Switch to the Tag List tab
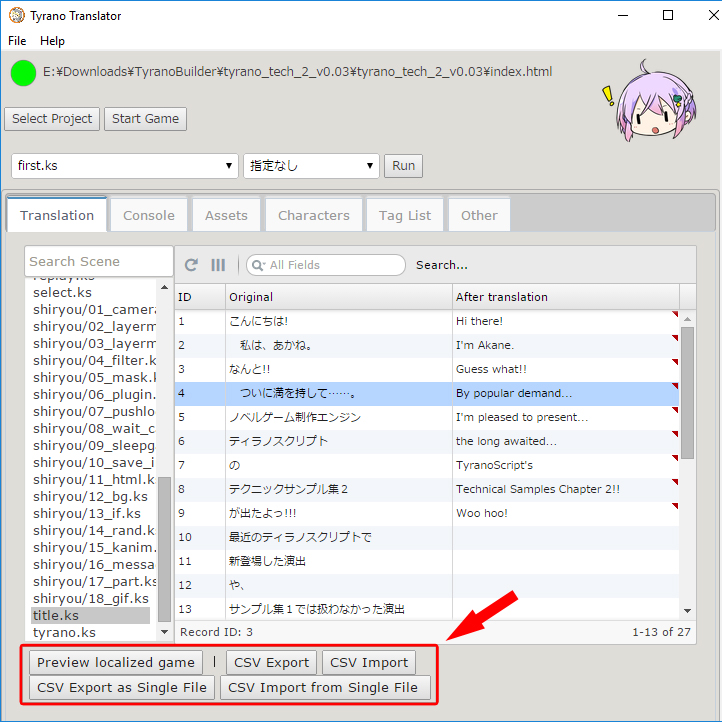This screenshot has width=722, height=722. tap(405, 215)
